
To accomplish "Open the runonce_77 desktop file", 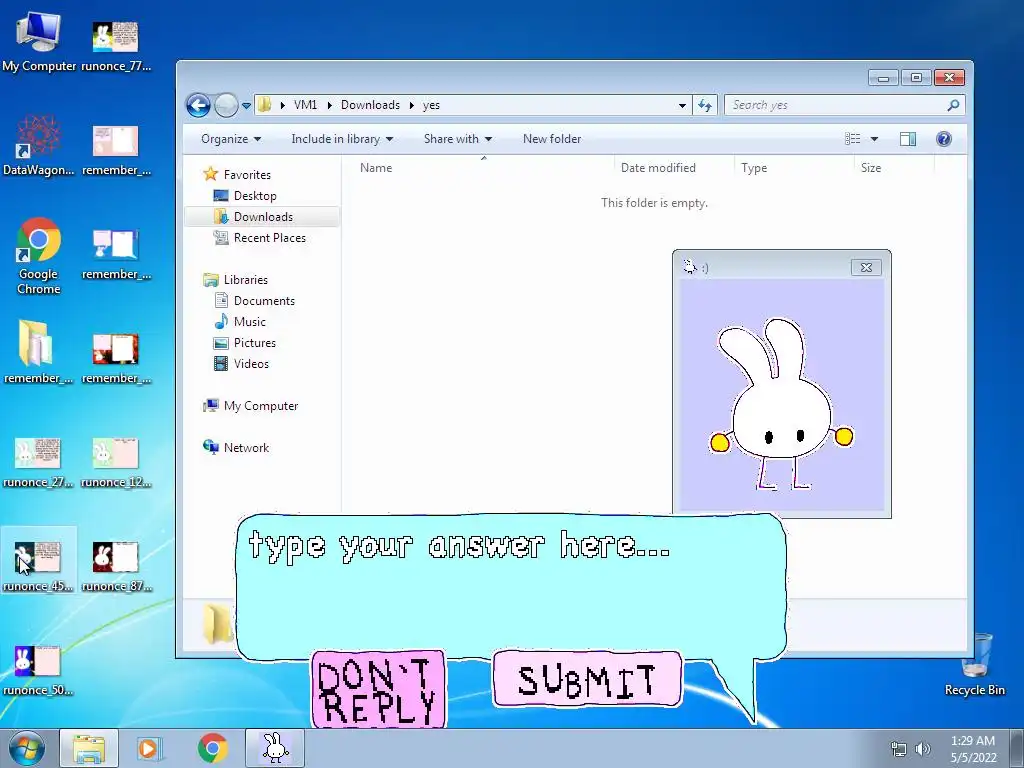I will coord(116,44).
